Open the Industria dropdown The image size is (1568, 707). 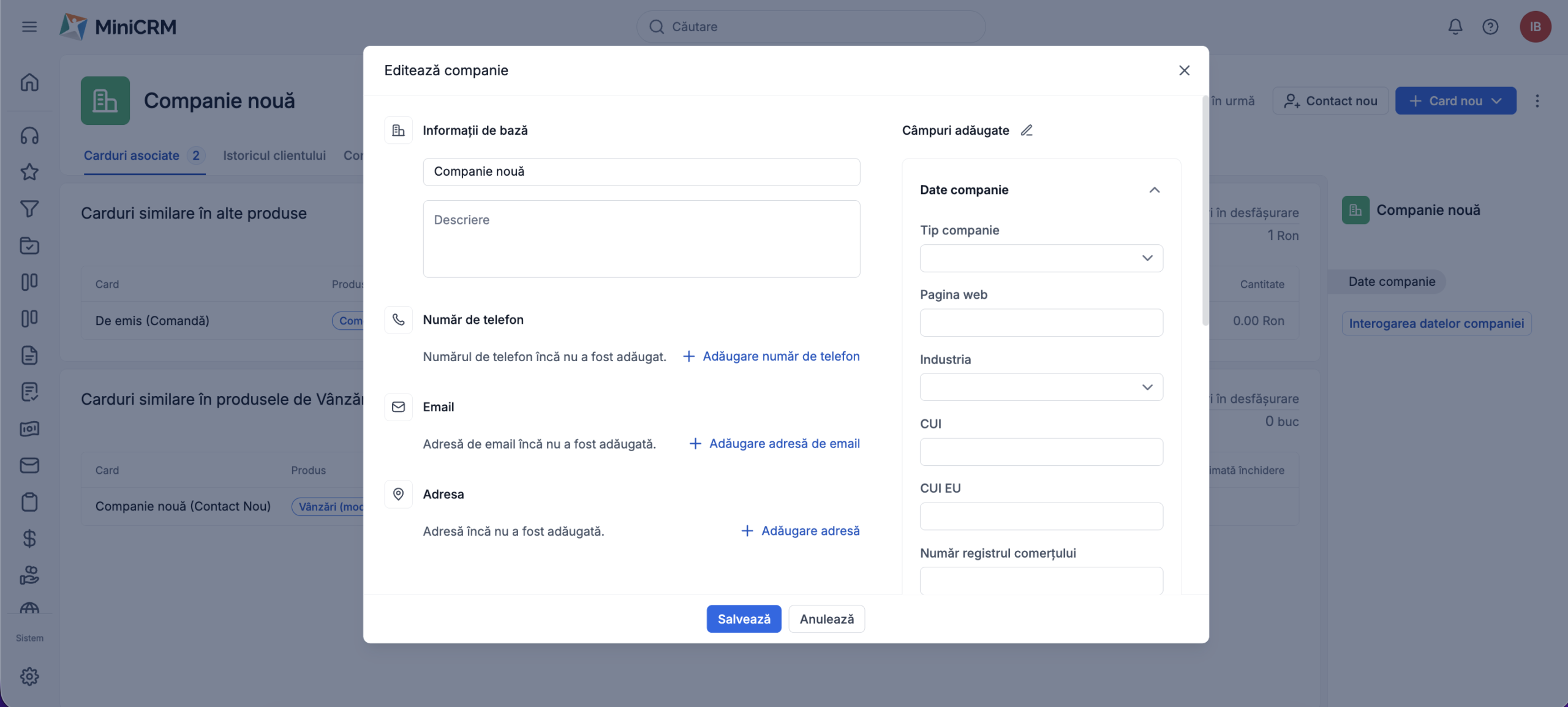[1041, 387]
